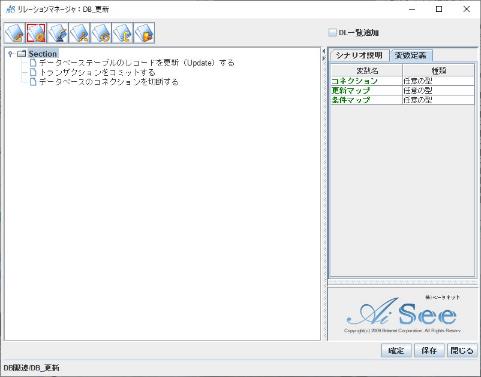
Task: Click the first document toolbar icon
Action: [x=15, y=33]
